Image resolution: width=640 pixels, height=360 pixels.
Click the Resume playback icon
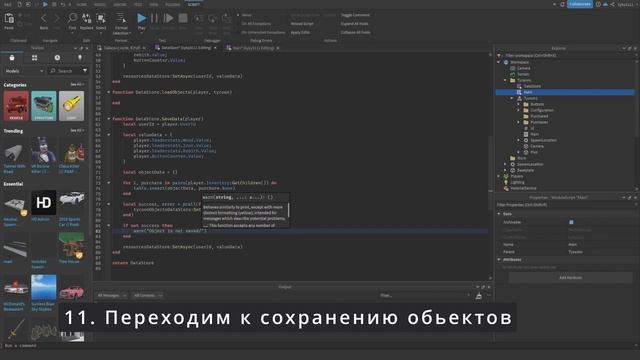[168, 18]
